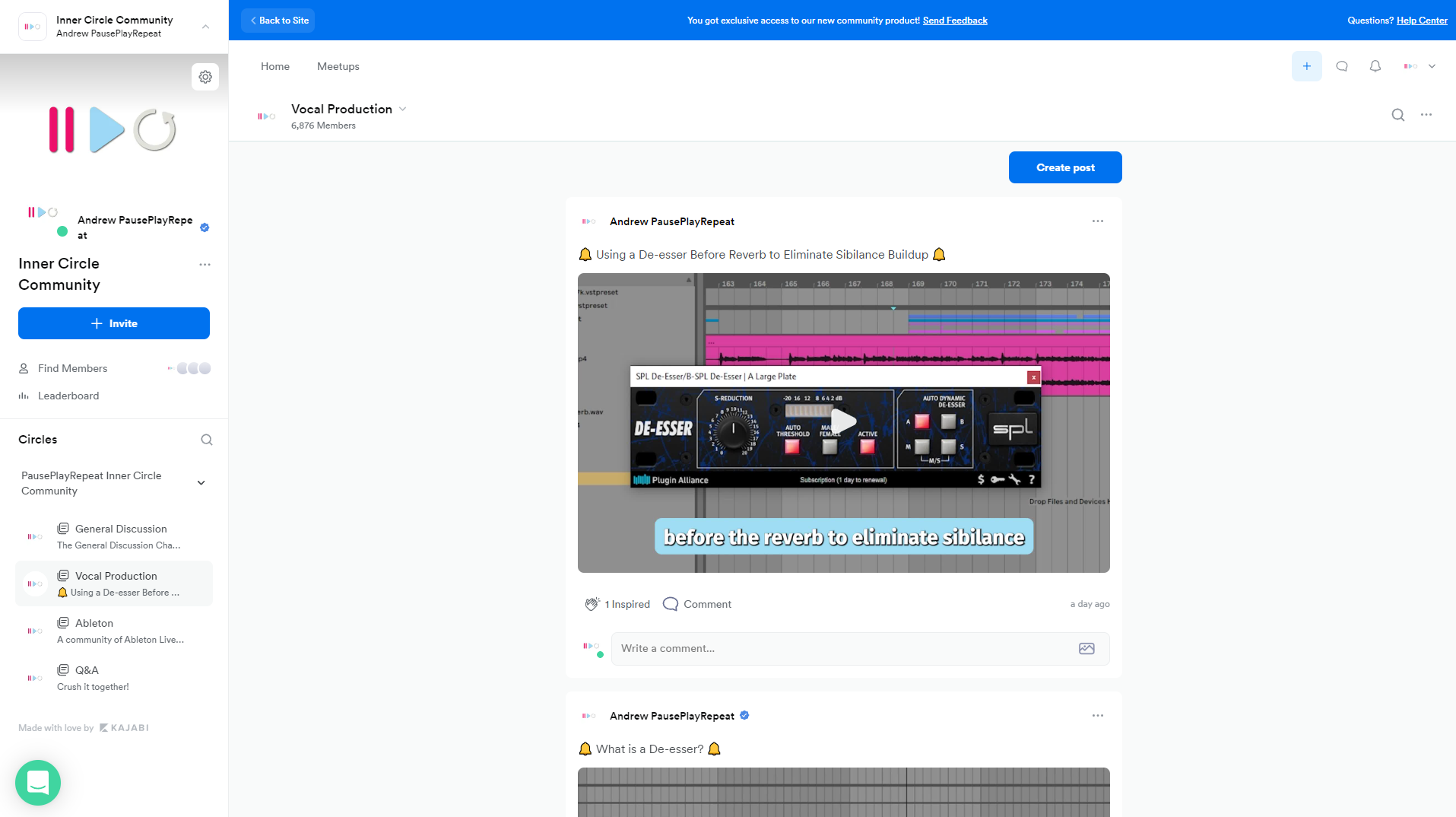
Task: Play the De-esser video
Action: (x=843, y=422)
